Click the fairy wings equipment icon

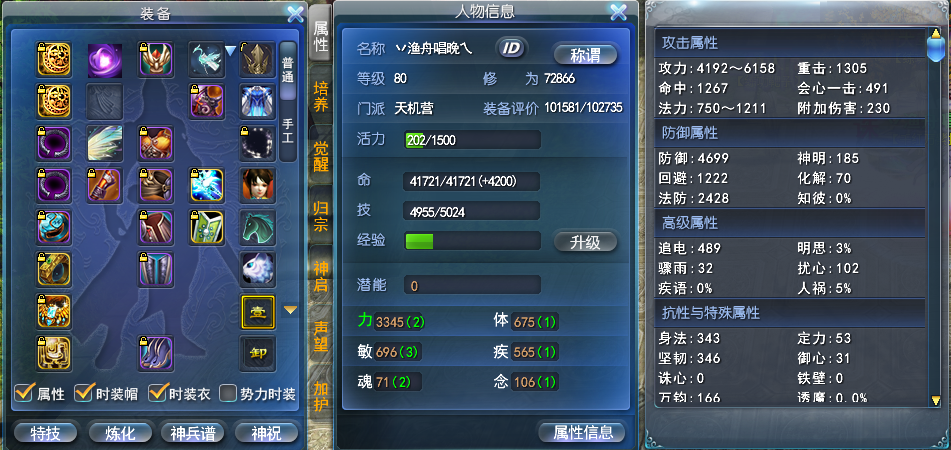(105, 143)
